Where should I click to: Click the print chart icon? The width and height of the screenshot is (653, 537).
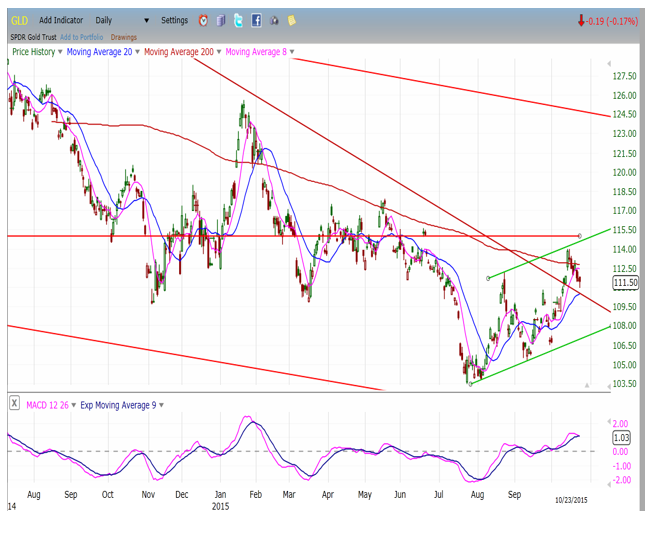[x=274, y=20]
